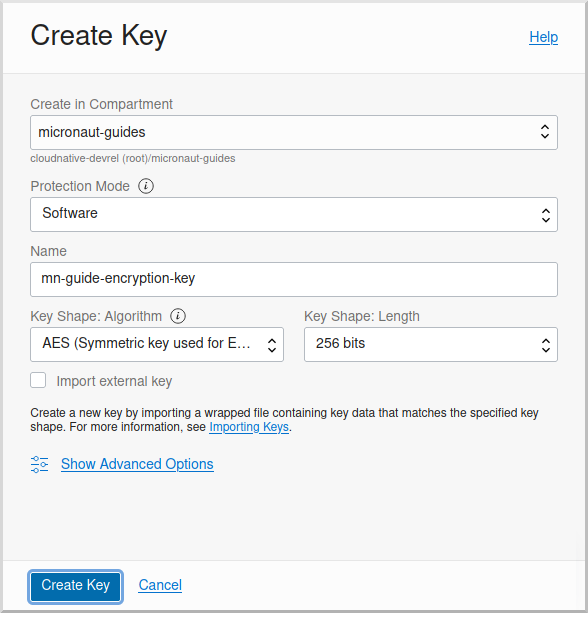
Task: Open the micronaut-guides compartment dropdown
Action: coord(294,132)
